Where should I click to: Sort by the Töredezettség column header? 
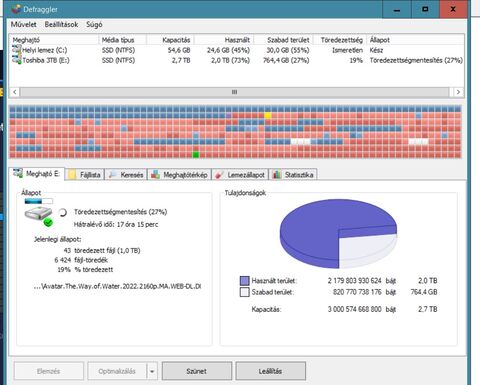pyautogui.click(x=339, y=40)
